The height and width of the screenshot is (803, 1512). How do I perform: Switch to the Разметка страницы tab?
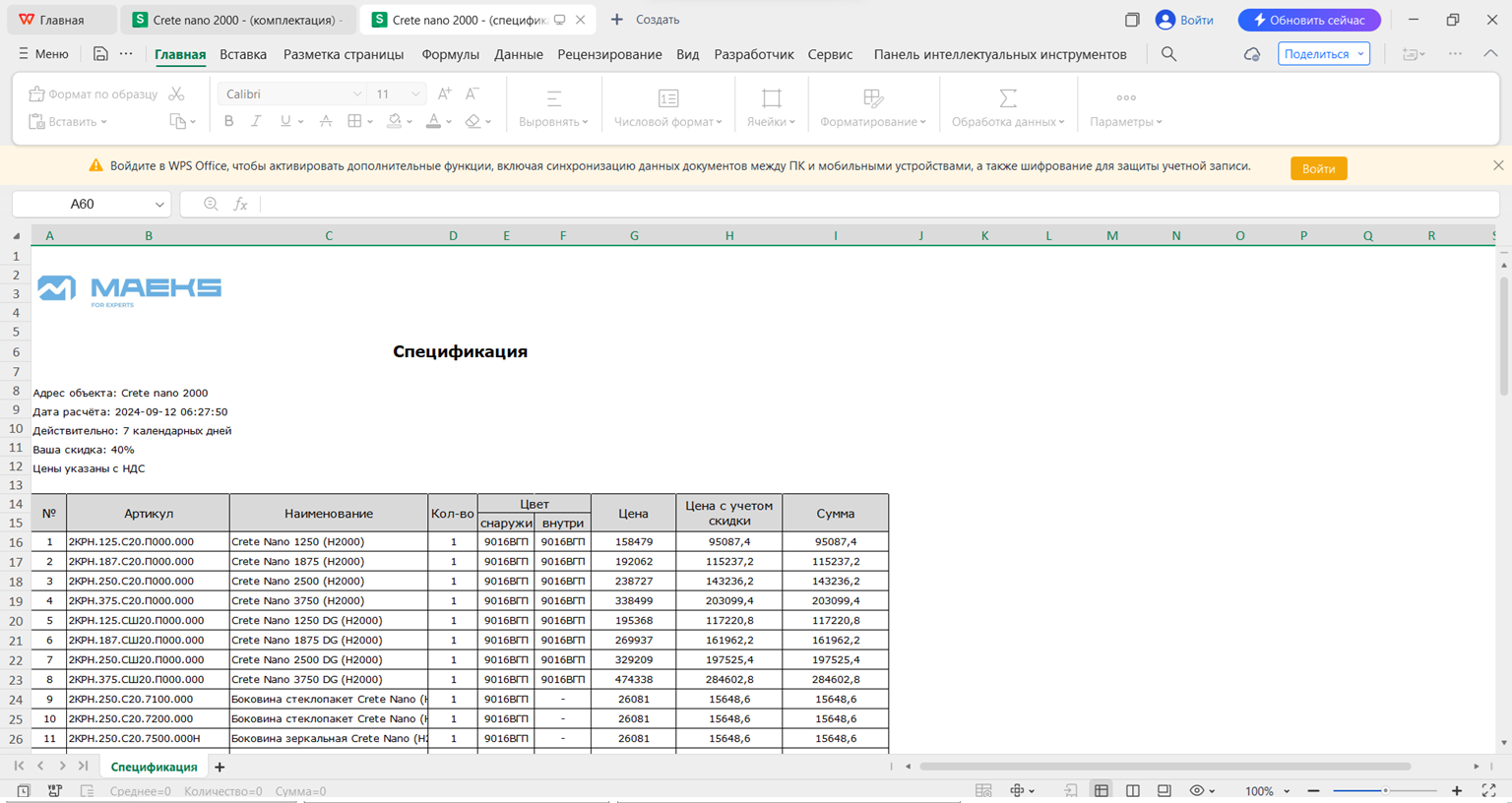344,54
